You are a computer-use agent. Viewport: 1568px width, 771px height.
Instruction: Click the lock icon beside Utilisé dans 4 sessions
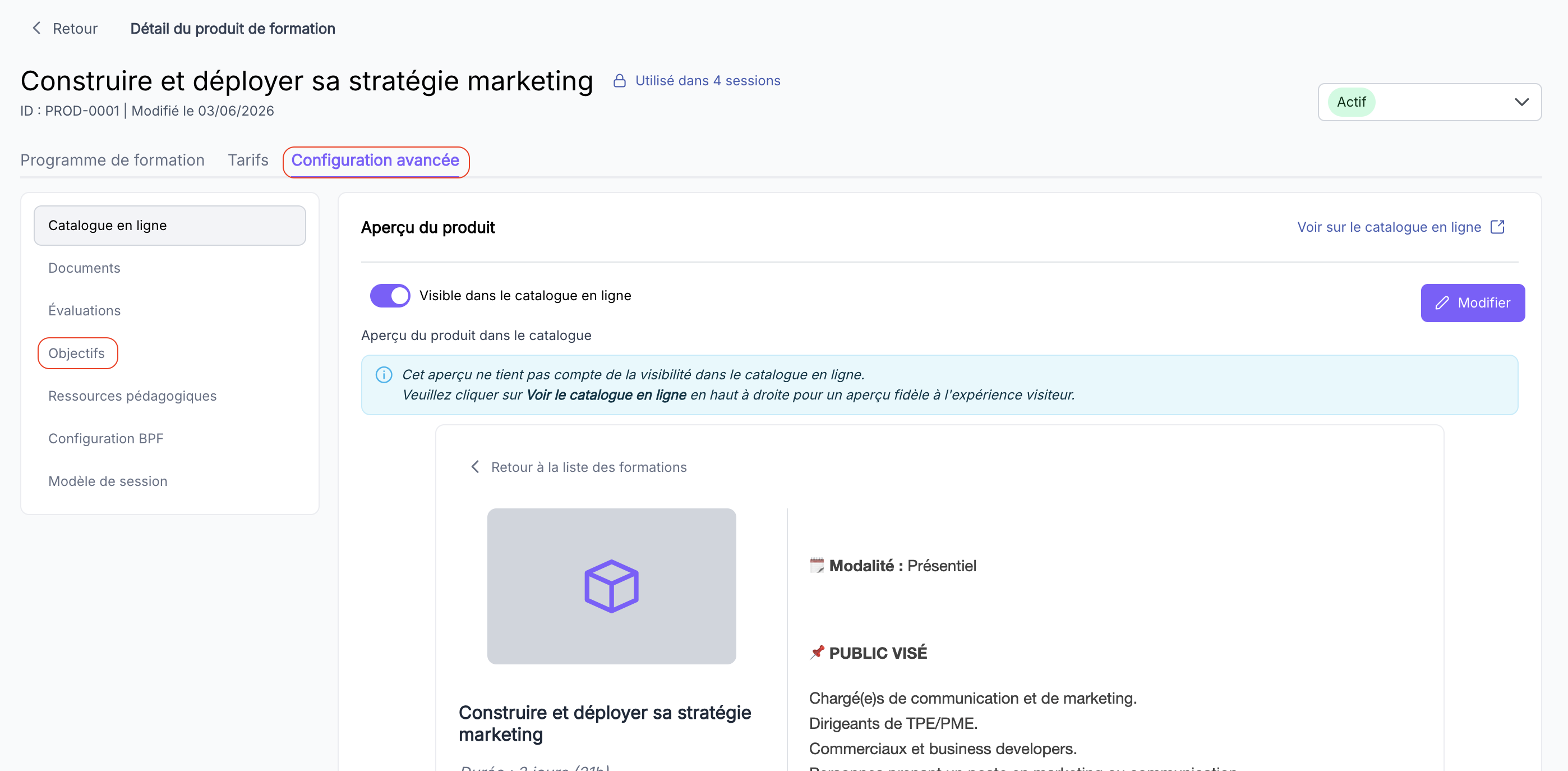pyautogui.click(x=619, y=80)
